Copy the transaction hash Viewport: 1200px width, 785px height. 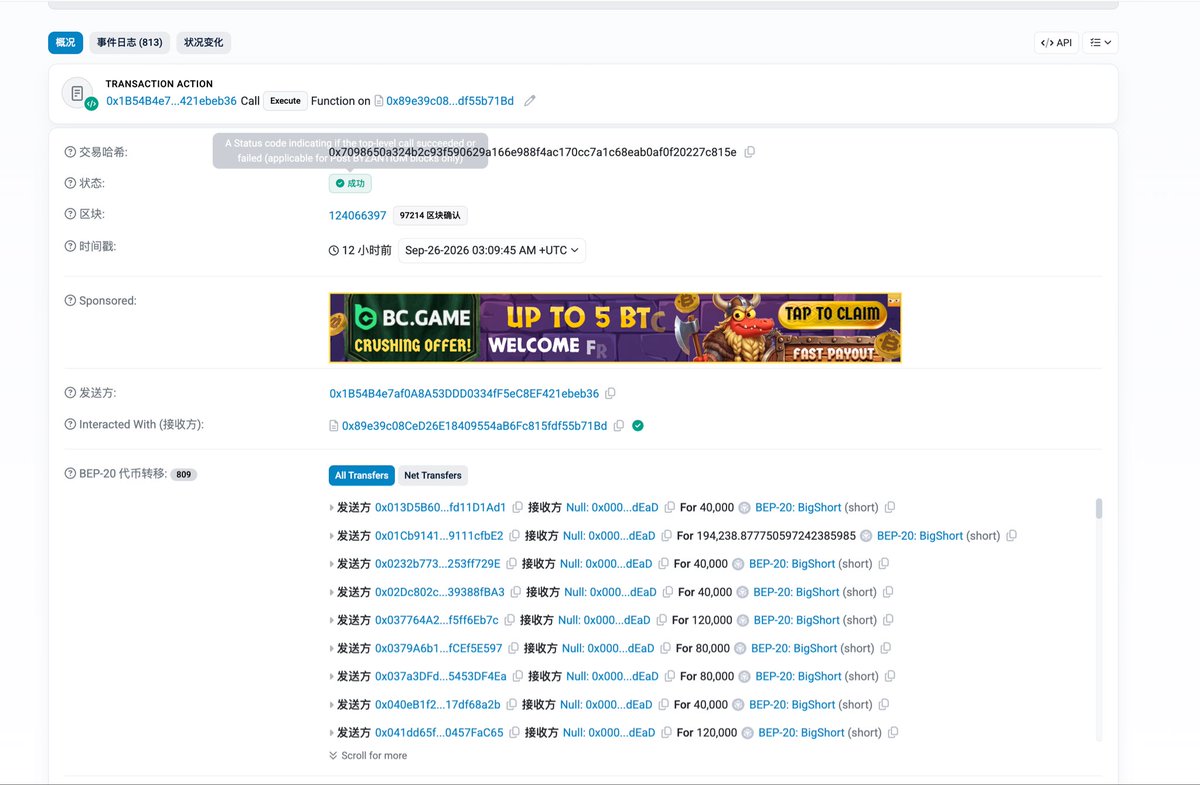coord(750,152)
